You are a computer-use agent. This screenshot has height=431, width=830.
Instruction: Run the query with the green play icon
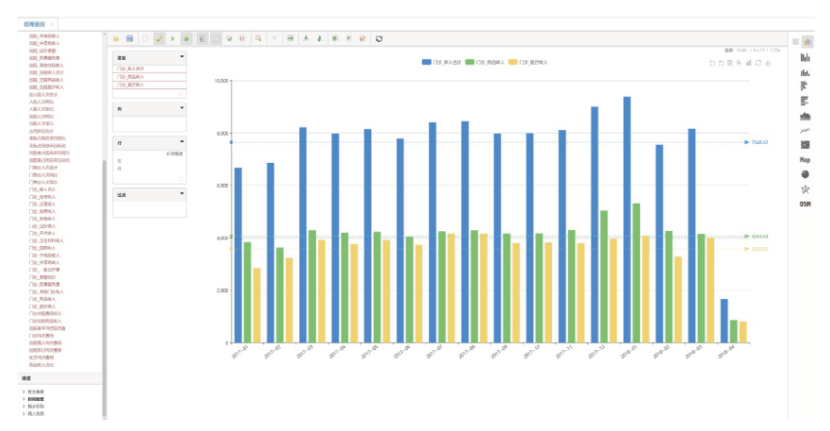pos(173,38)
